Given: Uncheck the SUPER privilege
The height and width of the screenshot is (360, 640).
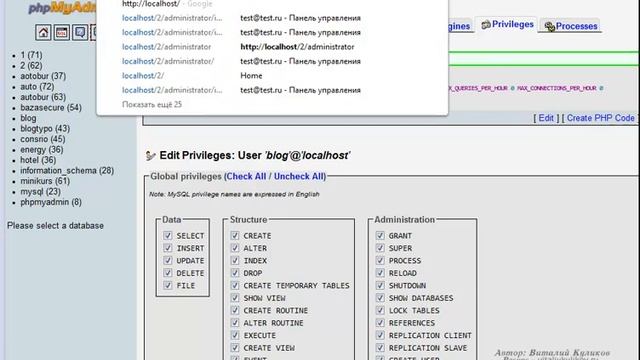Looking at the screenshot, I should click(x=380, y=248).
